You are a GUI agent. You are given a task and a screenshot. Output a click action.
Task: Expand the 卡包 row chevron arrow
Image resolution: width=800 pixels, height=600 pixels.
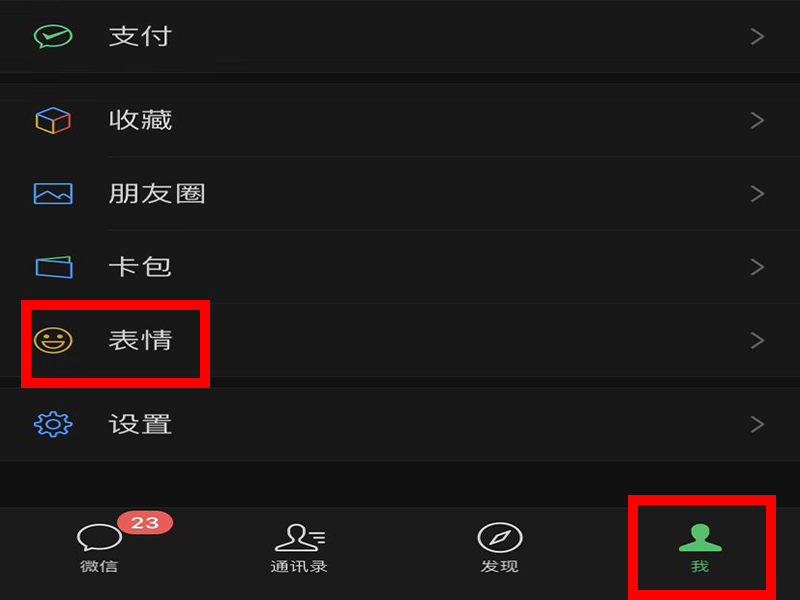coord(758,267)
